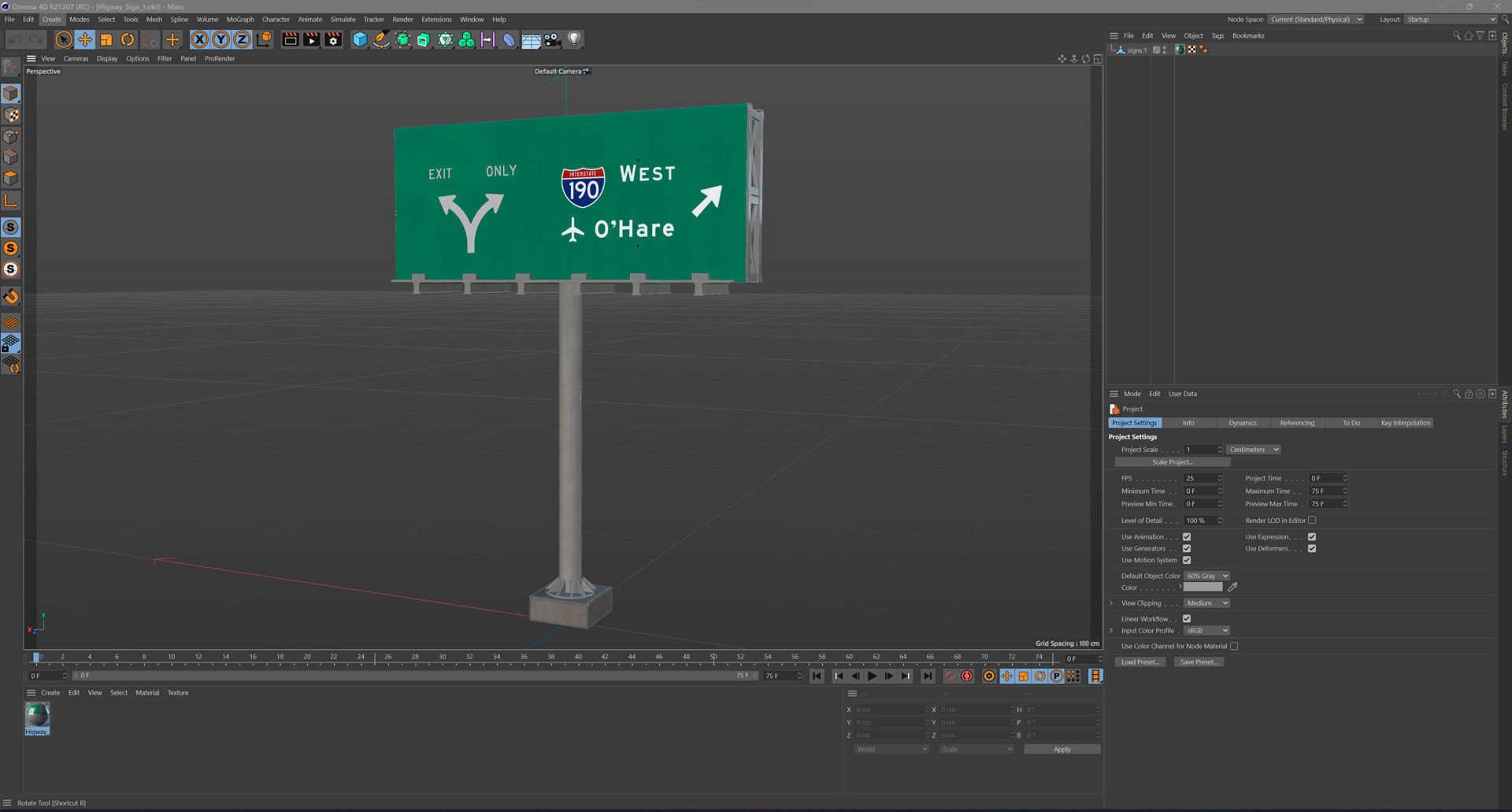The image size is (1512, 812).
Task: Toggle Use Animation checkbox
Action: 1187,537
